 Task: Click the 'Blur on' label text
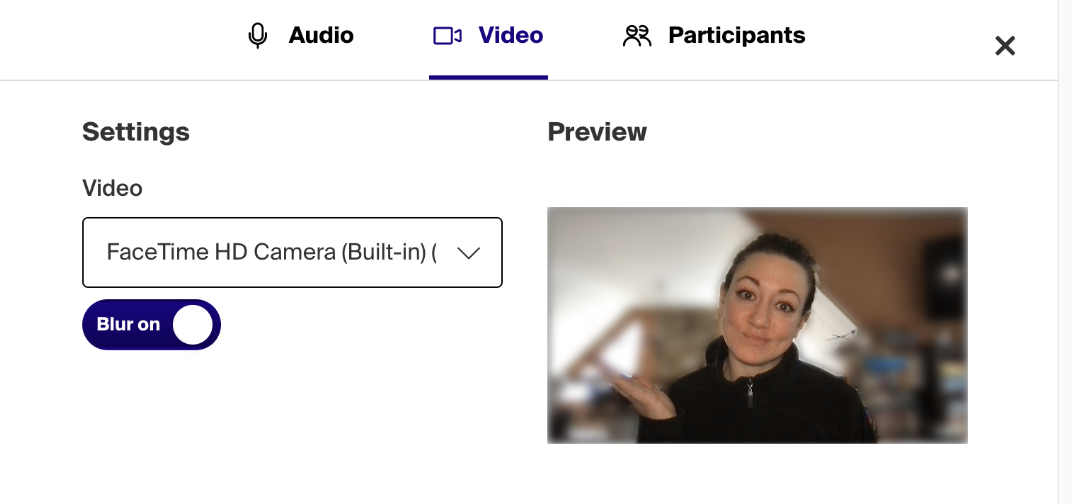(129, 324)
